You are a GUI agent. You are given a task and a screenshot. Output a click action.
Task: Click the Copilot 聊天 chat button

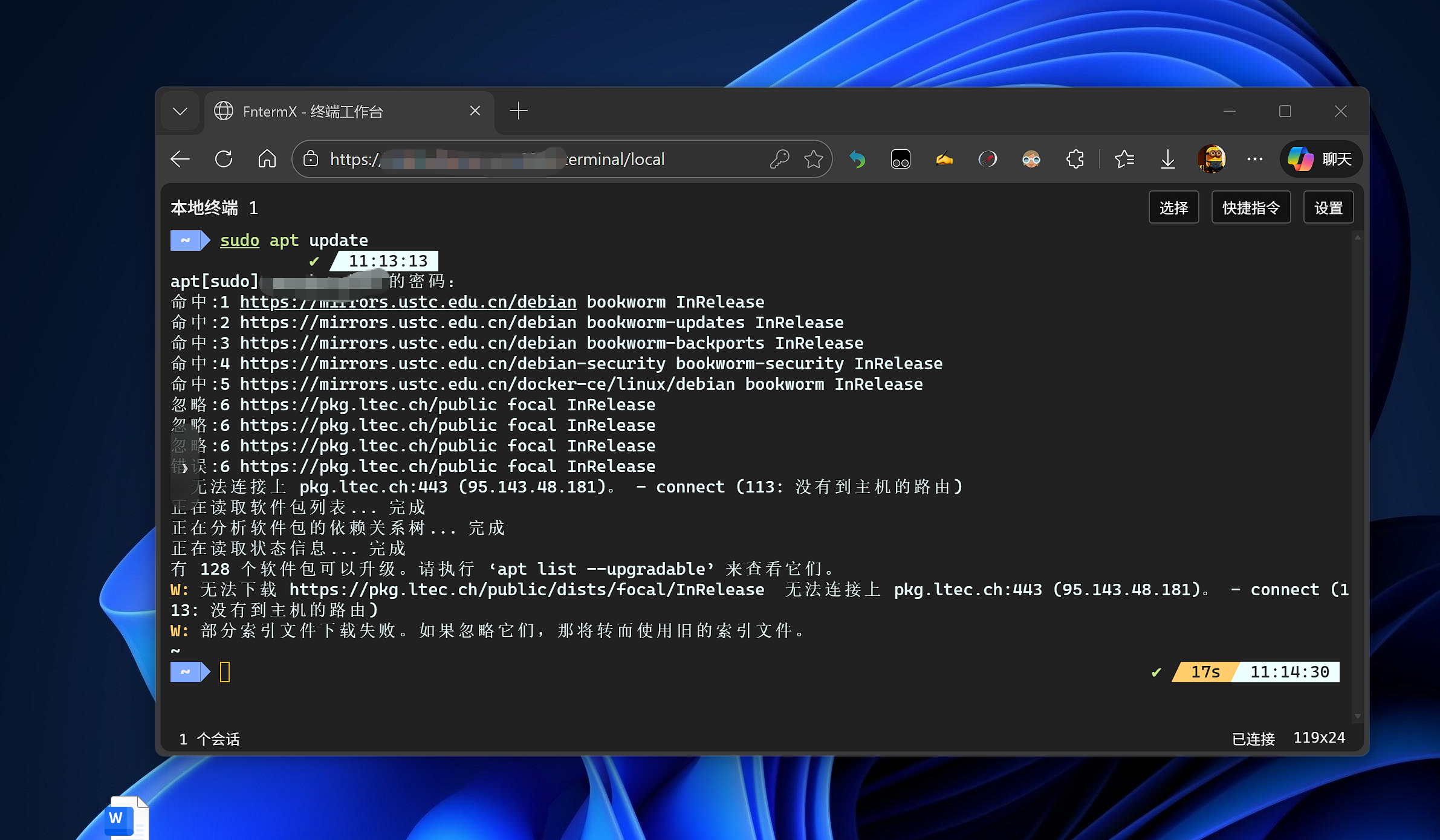point(1321,160)
